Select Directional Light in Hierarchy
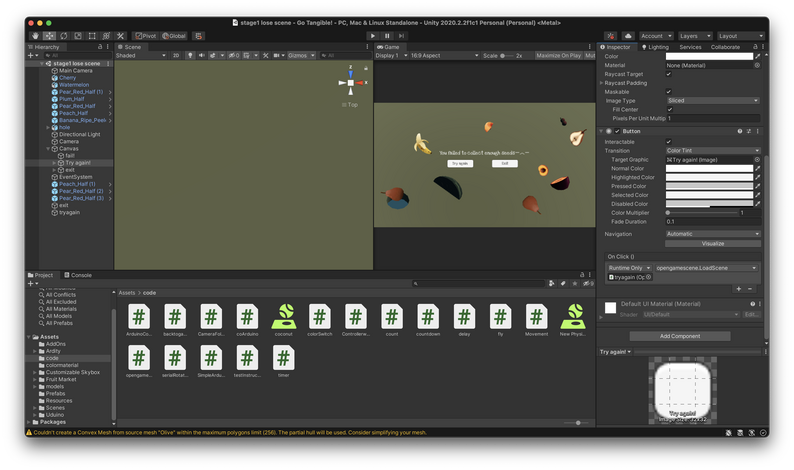794x470 pixels. [79, 134]
